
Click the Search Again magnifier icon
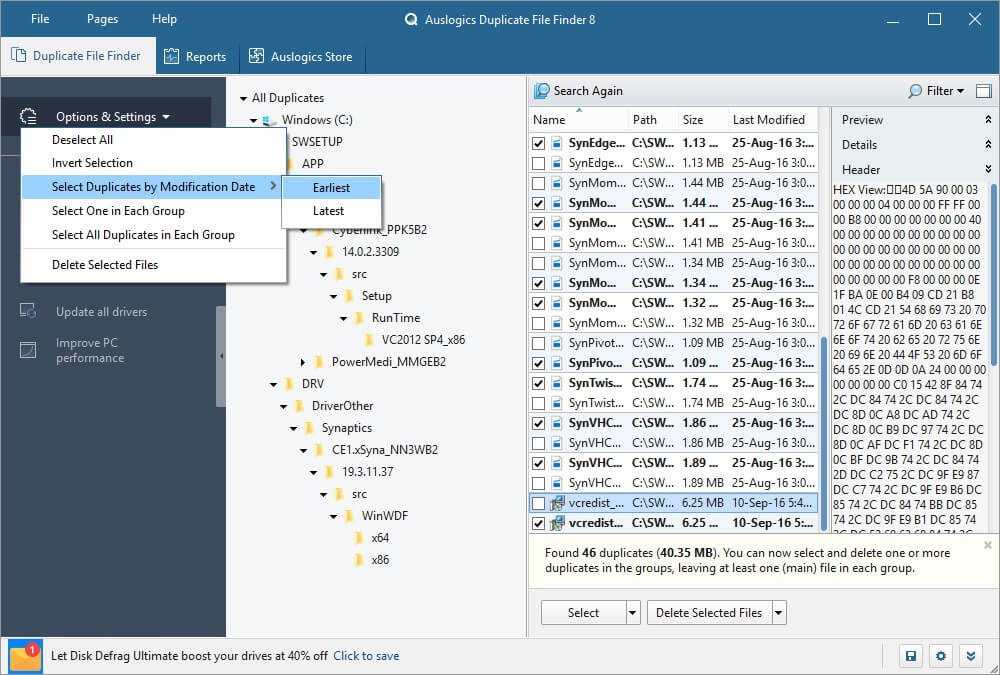[x=542, y=91]
